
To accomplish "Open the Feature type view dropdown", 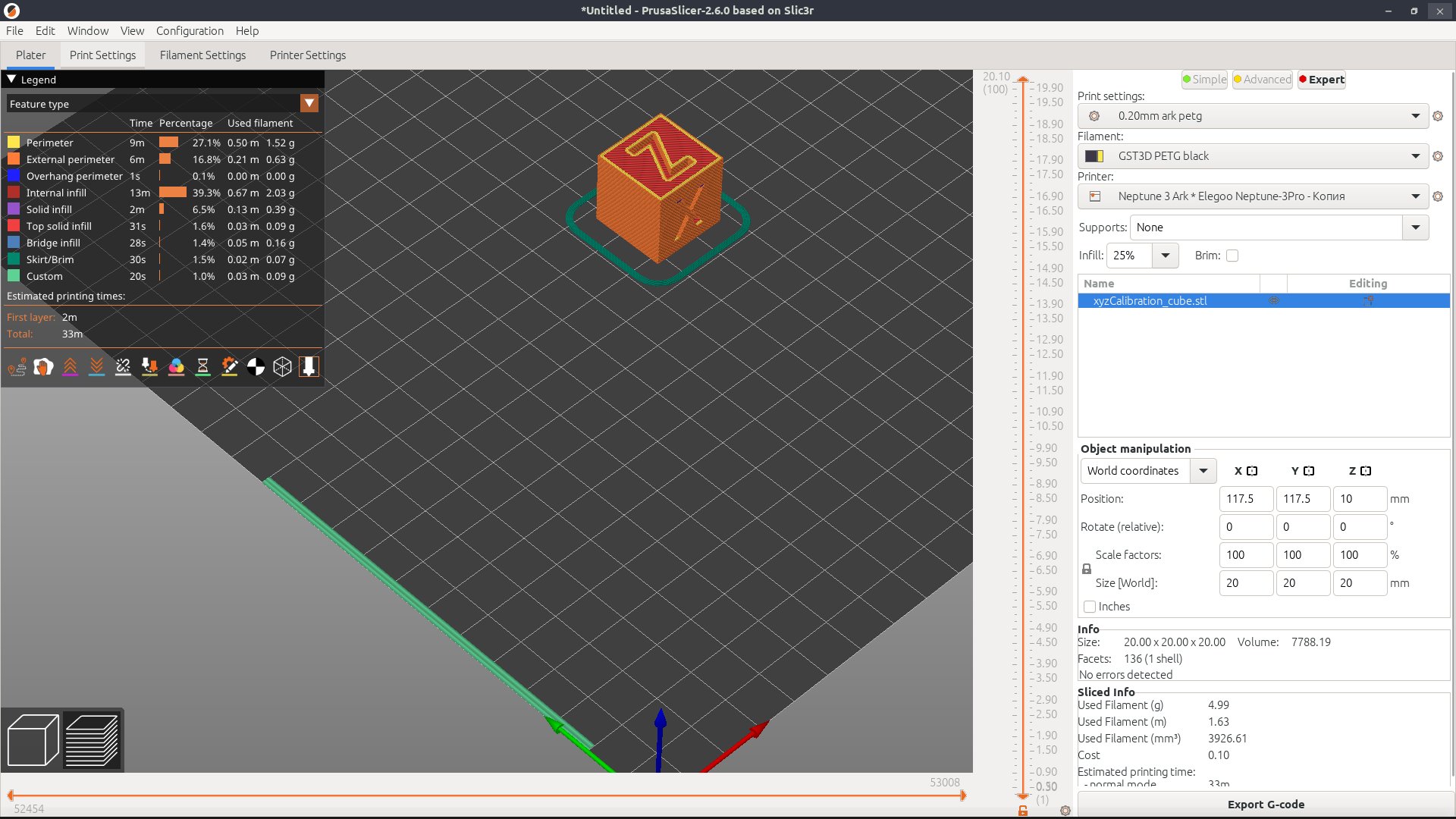I will pyautogui.click(x=309, y=103).
